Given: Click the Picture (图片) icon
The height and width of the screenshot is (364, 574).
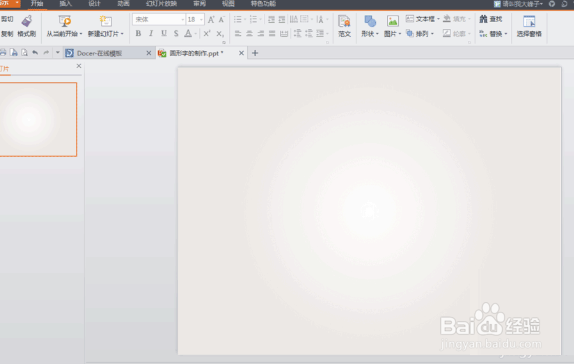Looking at the screenshot, I should [x=392, y=21].
